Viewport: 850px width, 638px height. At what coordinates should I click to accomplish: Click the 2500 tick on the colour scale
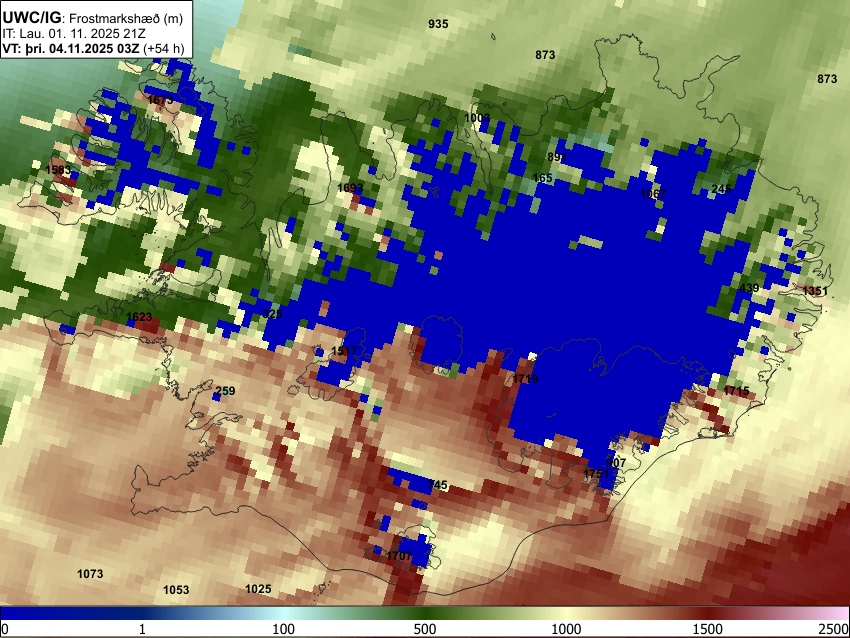[x=834, y=629]
